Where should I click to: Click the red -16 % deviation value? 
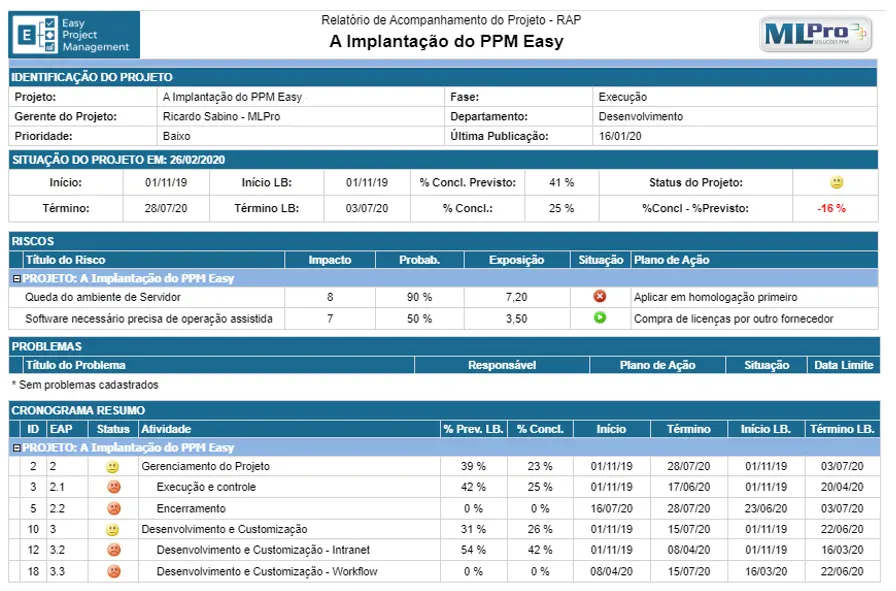[831, 208]
